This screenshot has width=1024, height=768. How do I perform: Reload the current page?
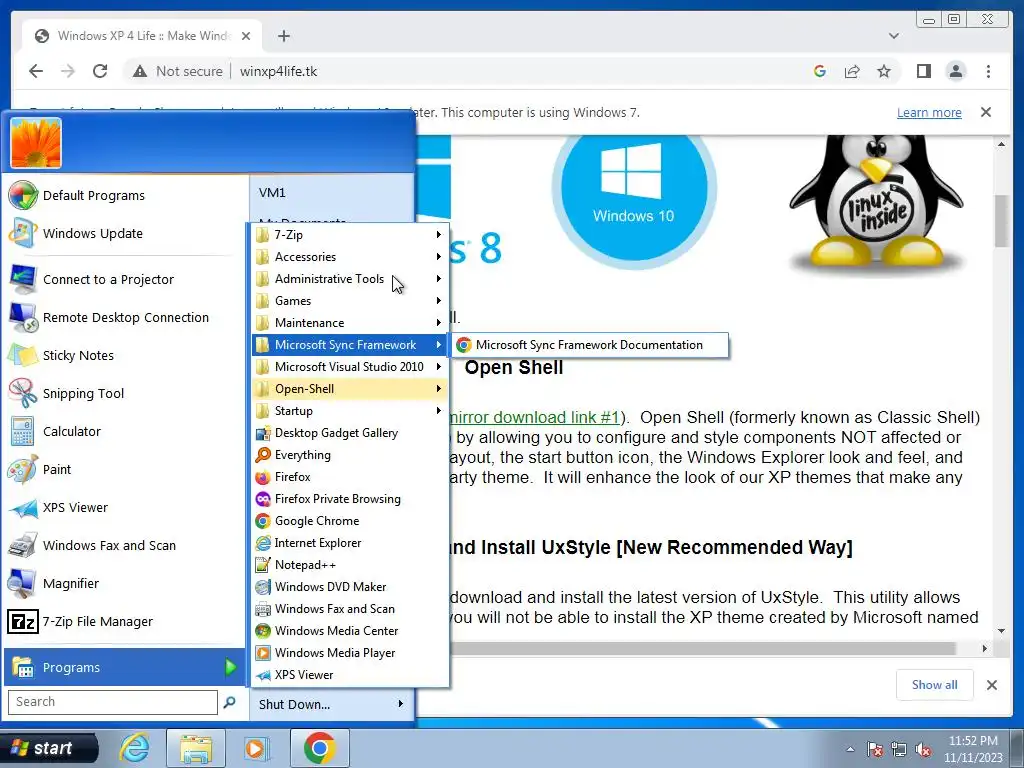pyautogui.click(x=100, y=71)
